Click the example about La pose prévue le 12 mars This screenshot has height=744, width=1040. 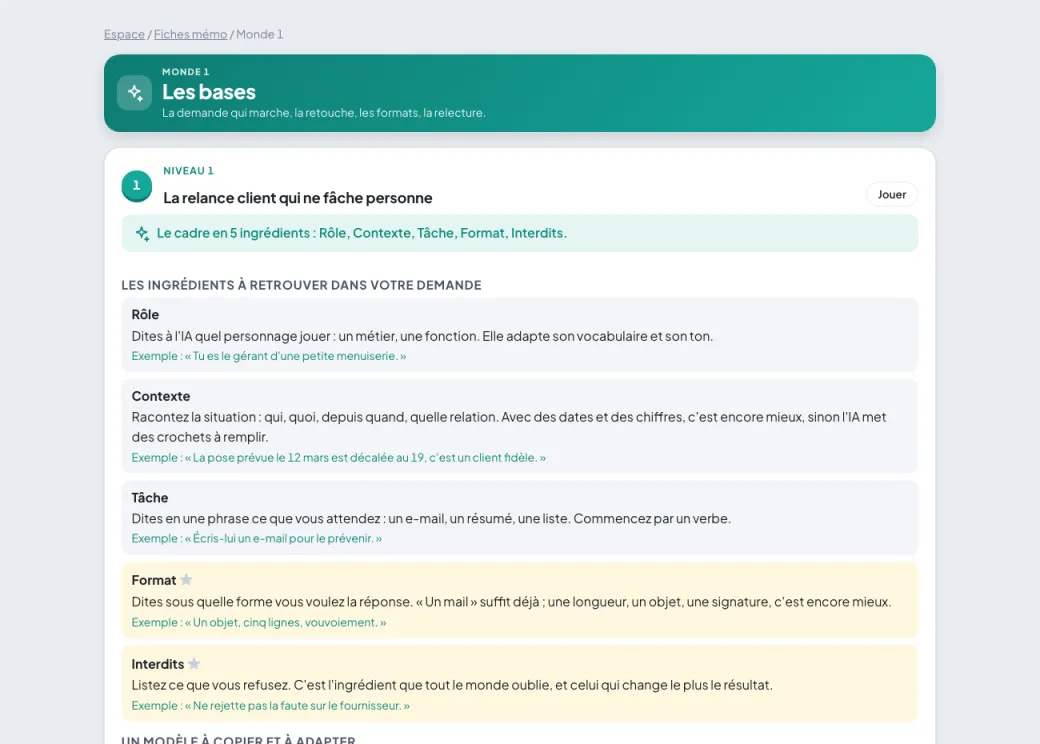click(x=338, y=458)
